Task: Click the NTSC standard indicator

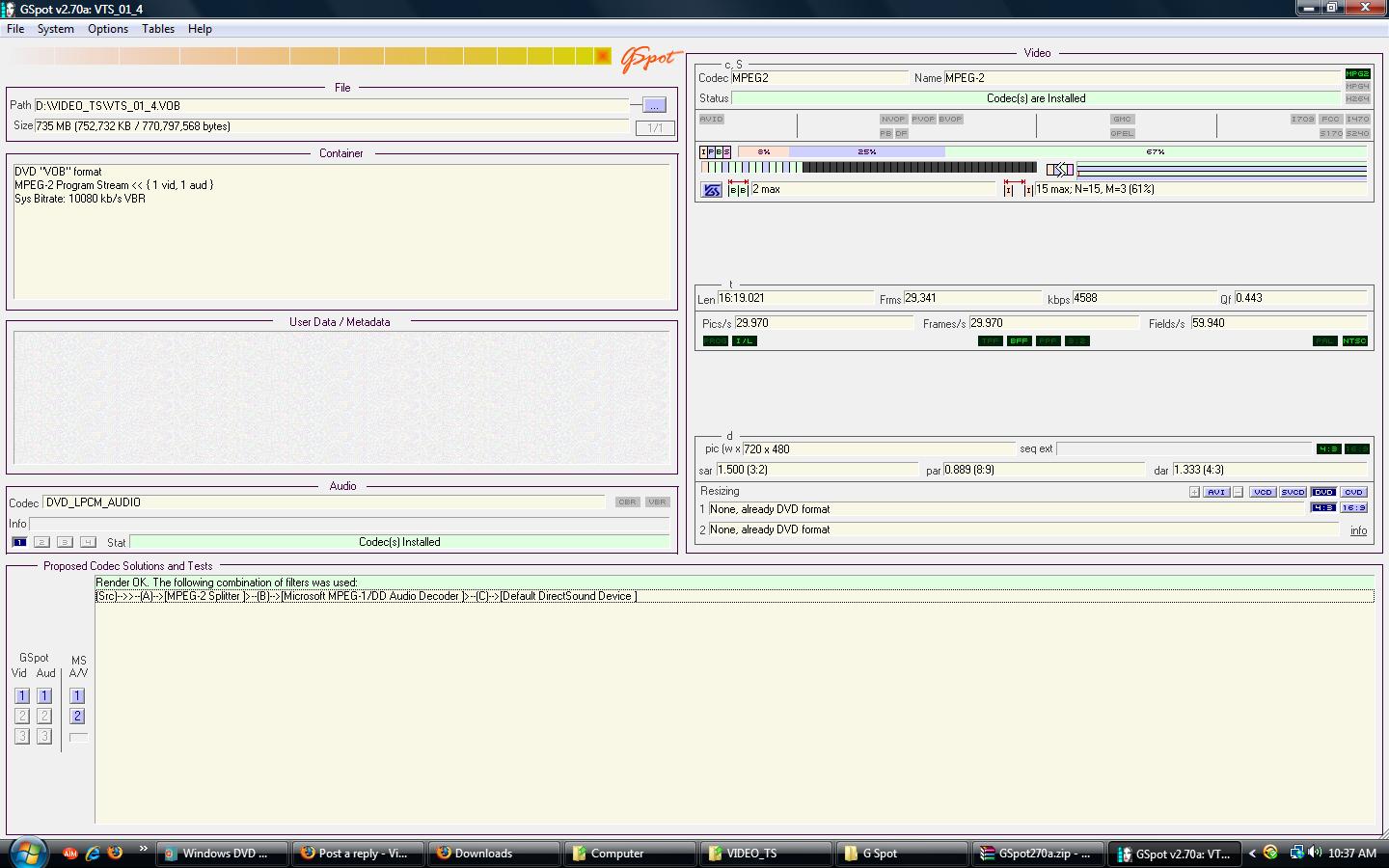Action: tap(1354, 340)
